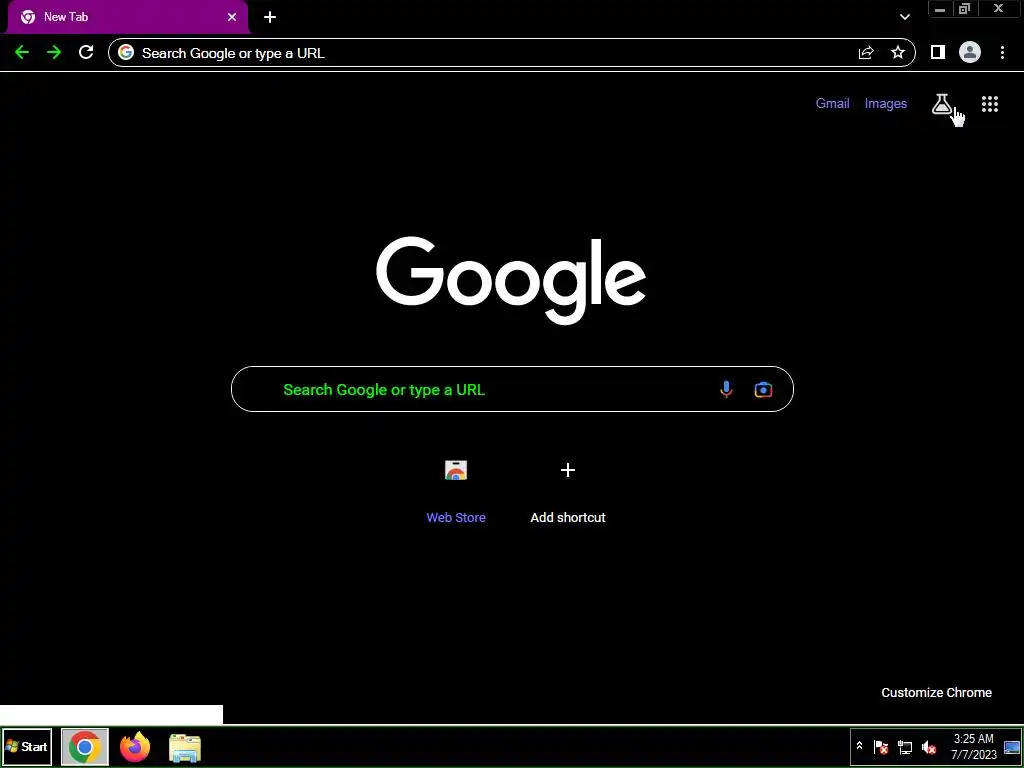This screenshot has width=1024, height=768.
Task: Show hidden tray icons chevron
Action: (x=859, y=746)
